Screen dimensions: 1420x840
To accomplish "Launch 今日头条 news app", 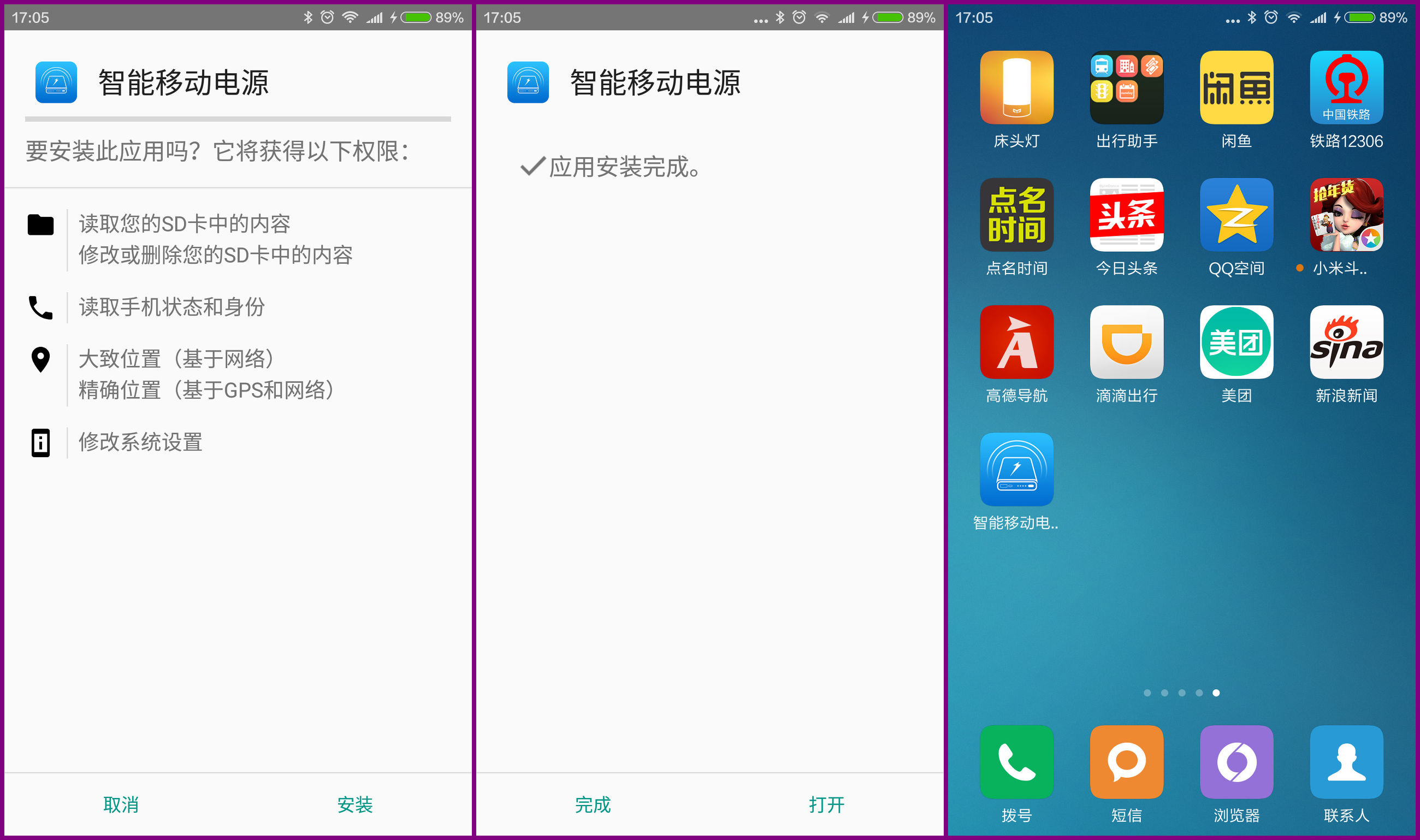I will tap(1126, 215).
